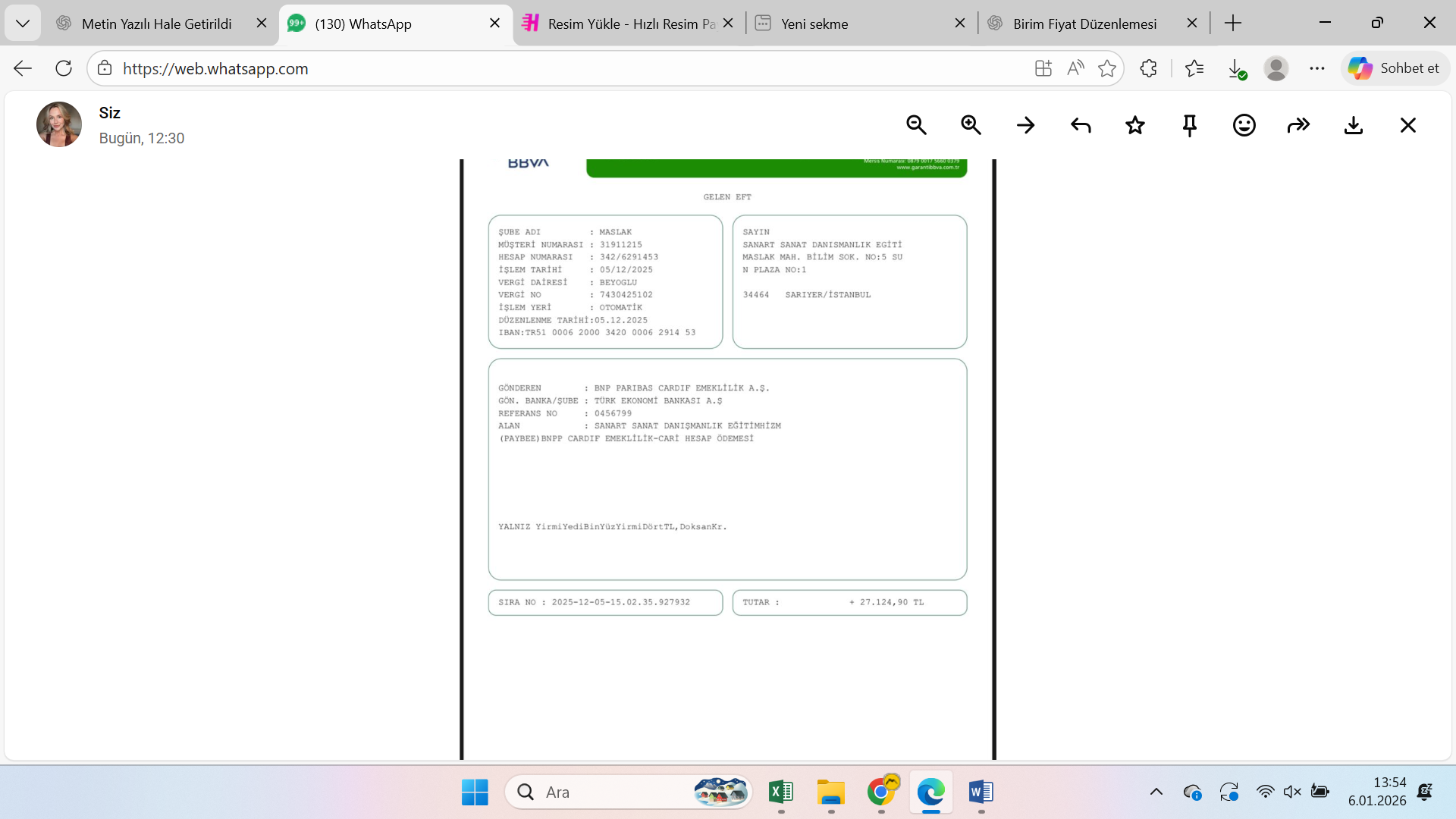Open the notifications bell in tray
Screen dimensions: 1456x819
tap(1425, 792)
